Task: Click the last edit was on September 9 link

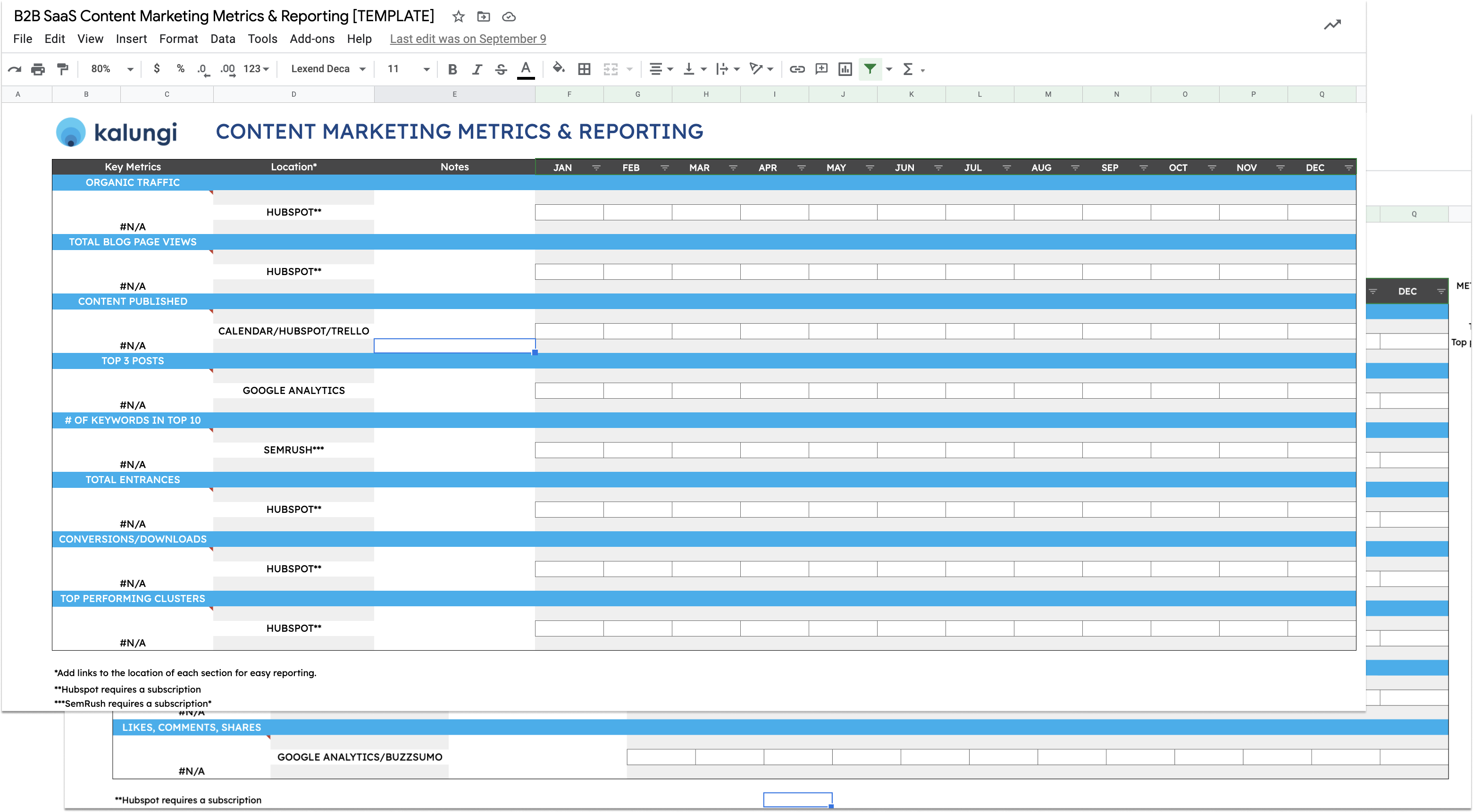Action: click(467, 39)
